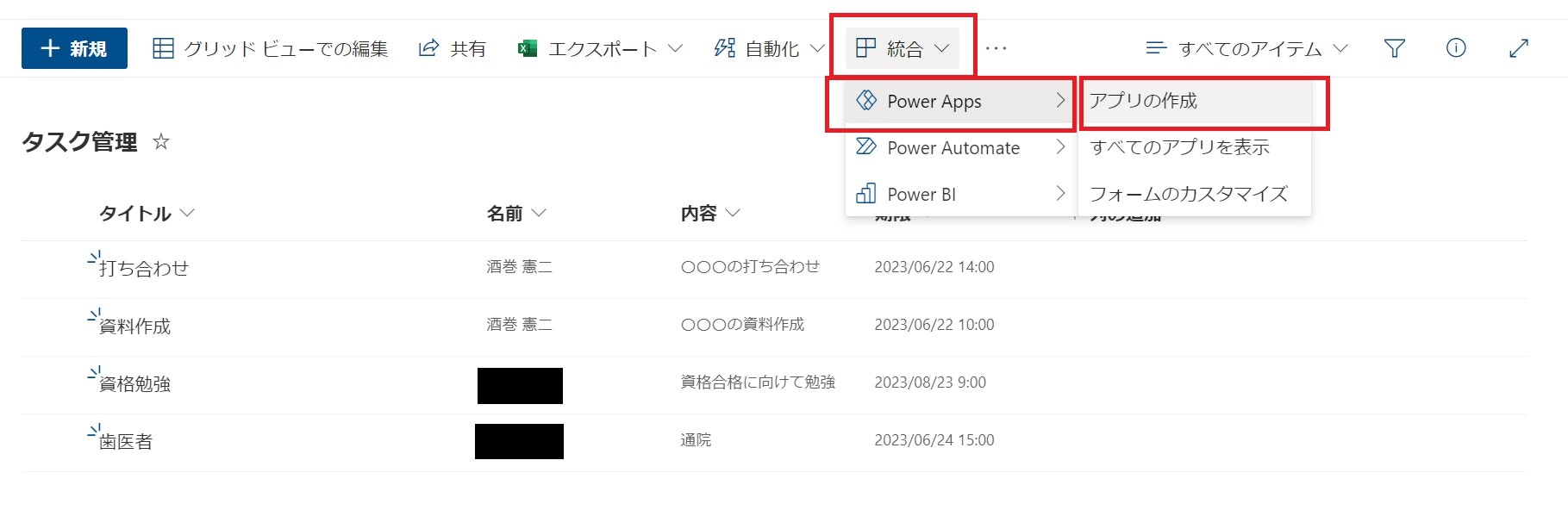Choose フォームのカスタマイズ
This screenshot has height=510, width=1568.
tap(1195, 194)
